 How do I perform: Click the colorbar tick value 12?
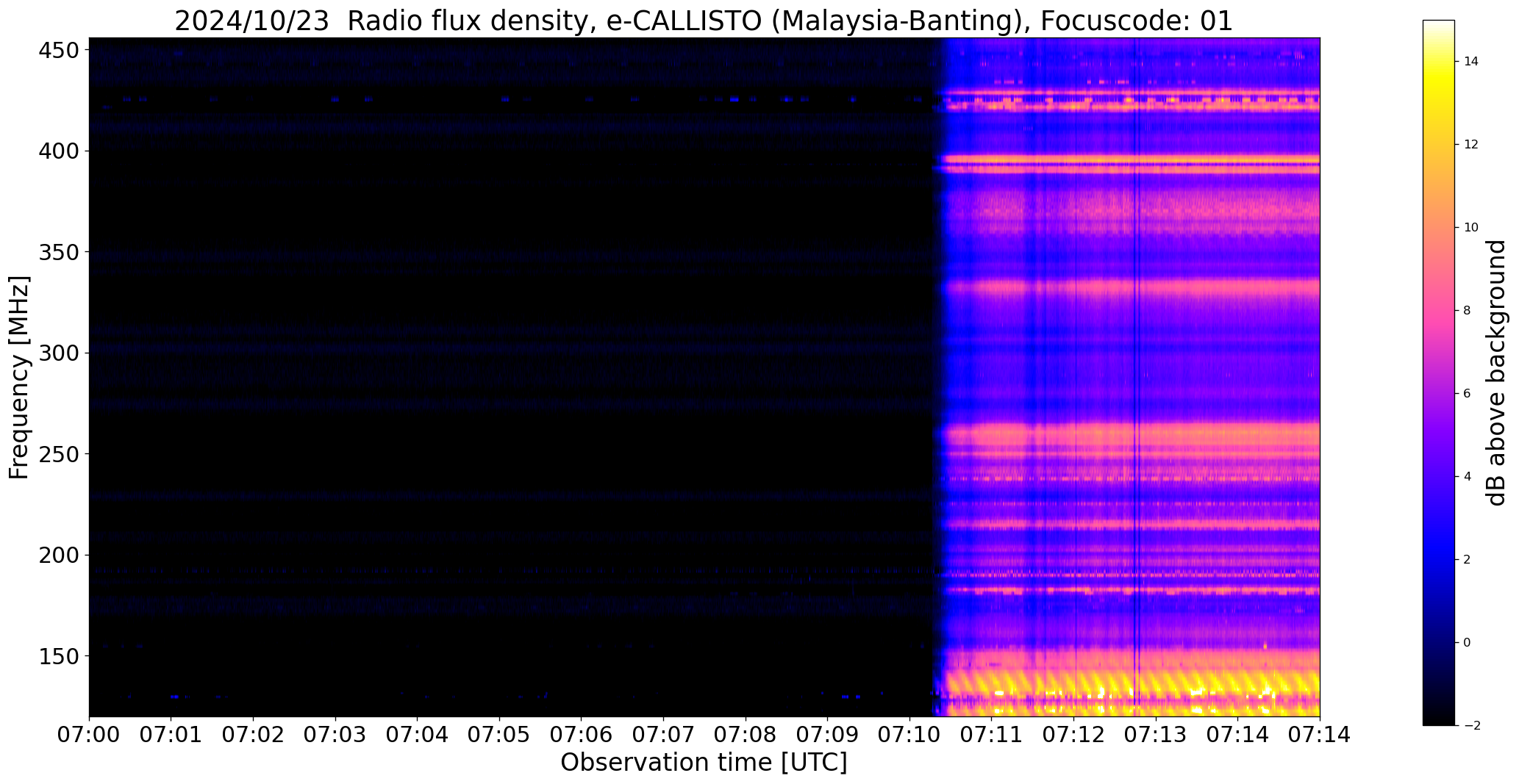tap(1471, 145)
